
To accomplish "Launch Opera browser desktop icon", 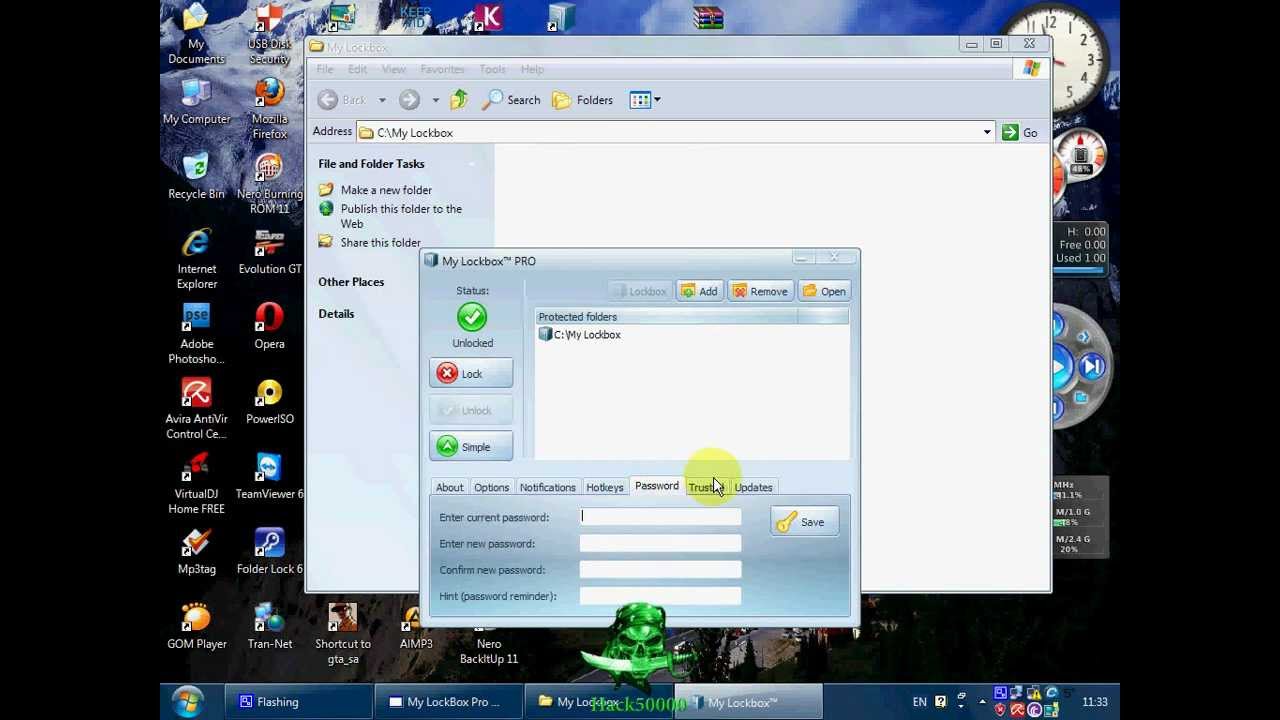I will point(269,326).
